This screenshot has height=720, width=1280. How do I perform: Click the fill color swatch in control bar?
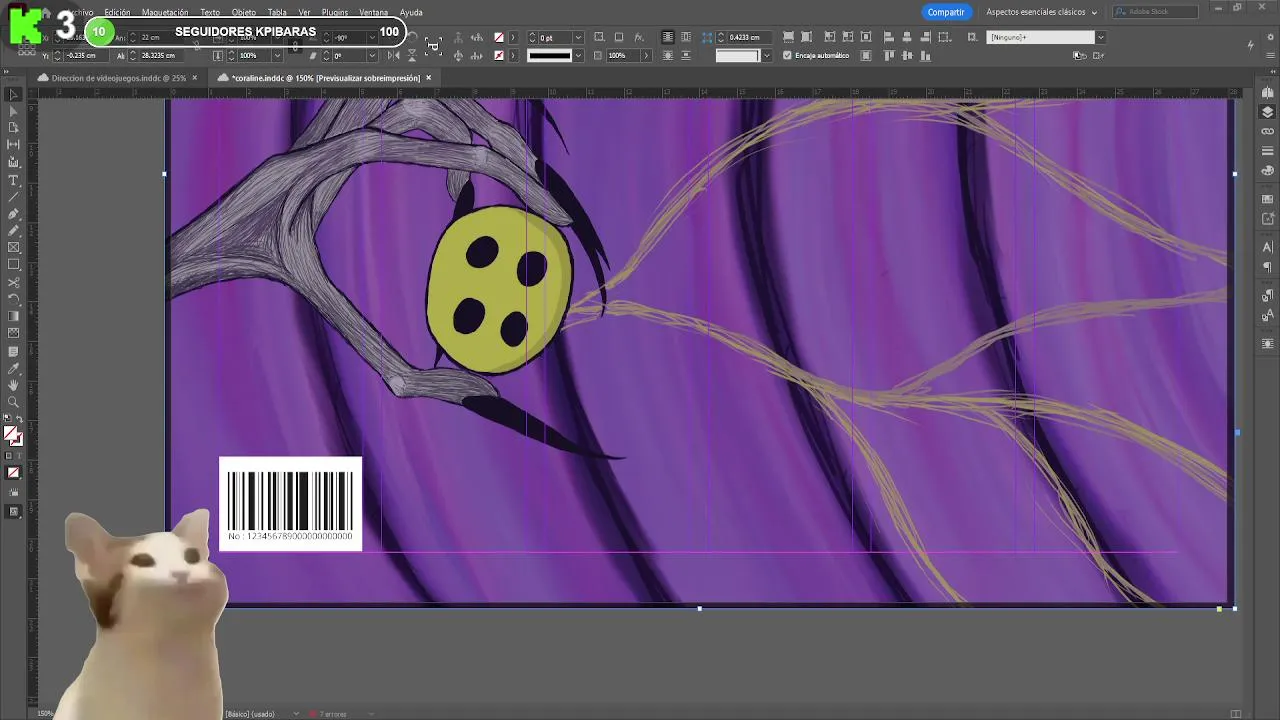498,37
